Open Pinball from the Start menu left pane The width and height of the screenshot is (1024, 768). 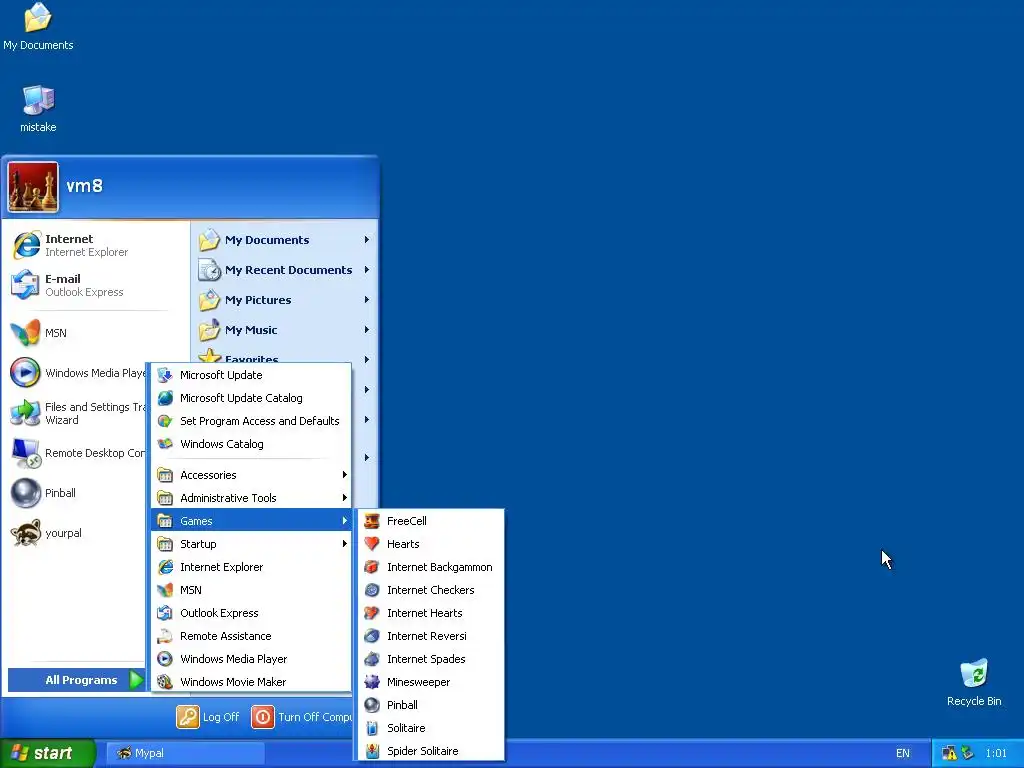coord(76,493)
